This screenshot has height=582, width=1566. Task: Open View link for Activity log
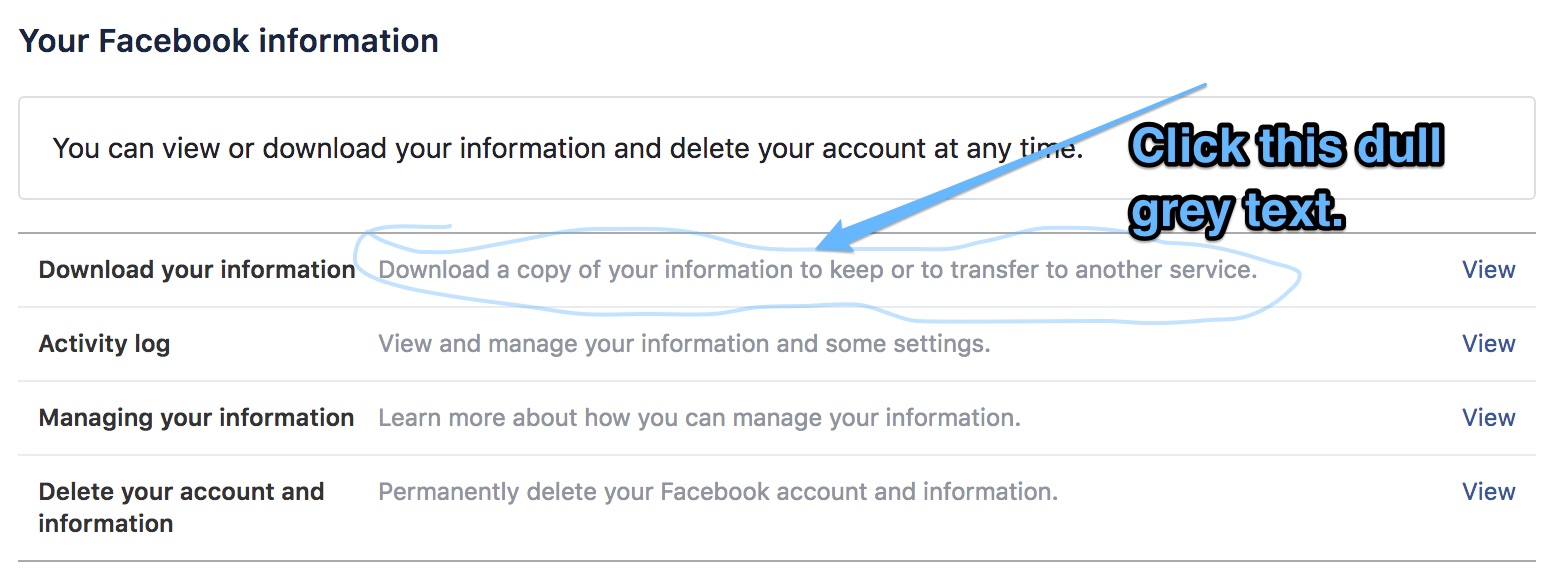1488,344
